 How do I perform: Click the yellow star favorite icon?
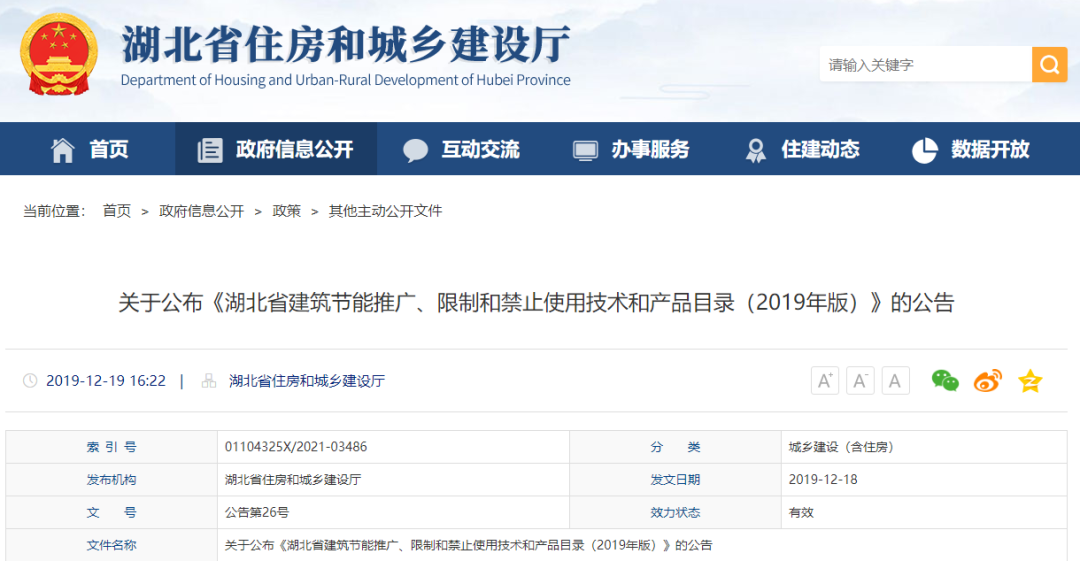(1030, 381)
